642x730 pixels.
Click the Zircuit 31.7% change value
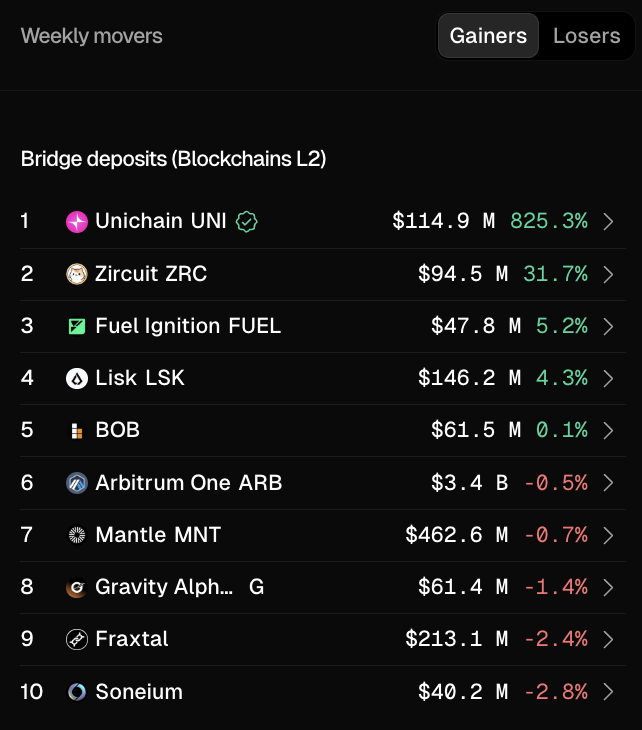555,274
